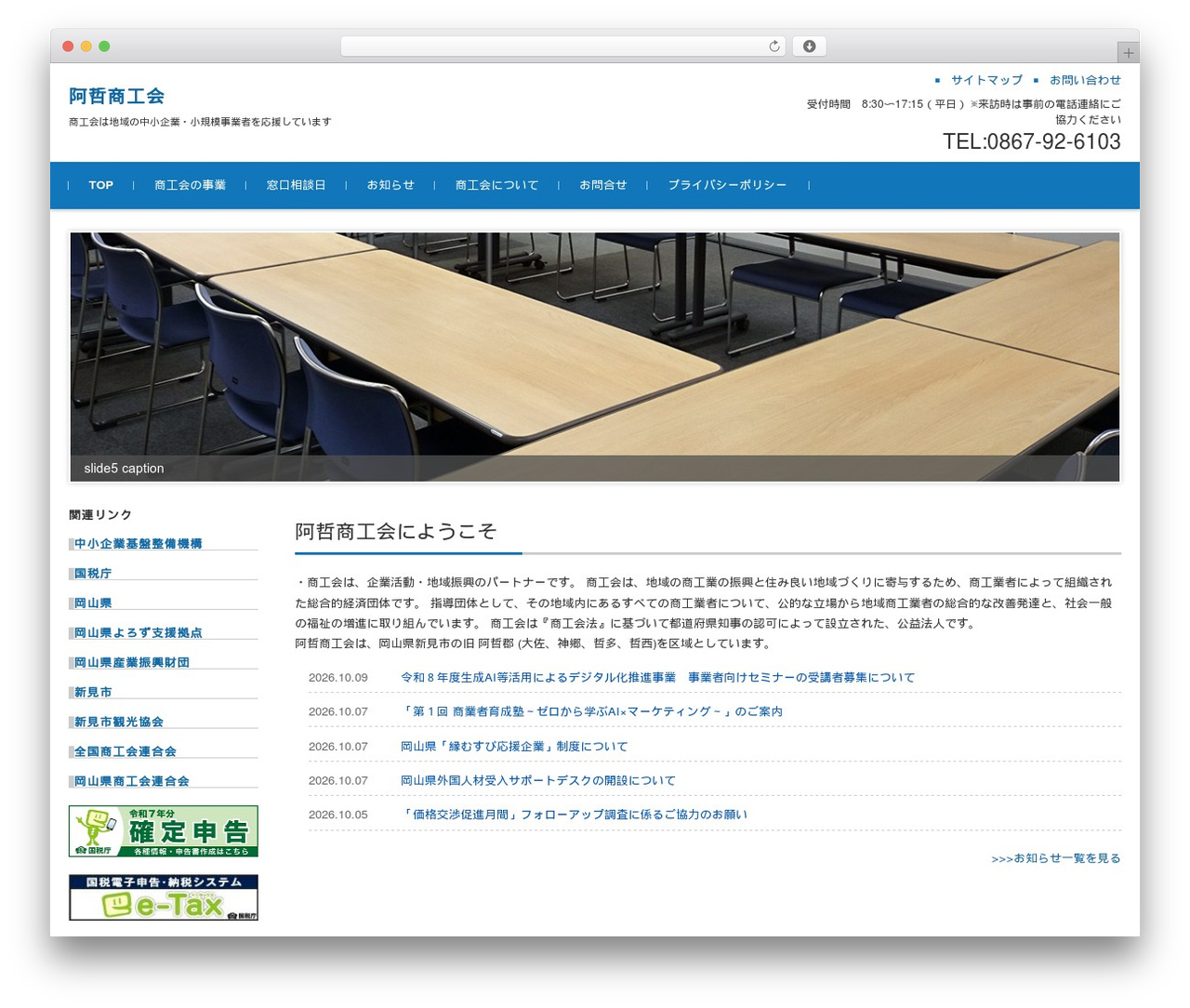Click the 阿哲商工会にようこそ heading

(x=396, y=531)
